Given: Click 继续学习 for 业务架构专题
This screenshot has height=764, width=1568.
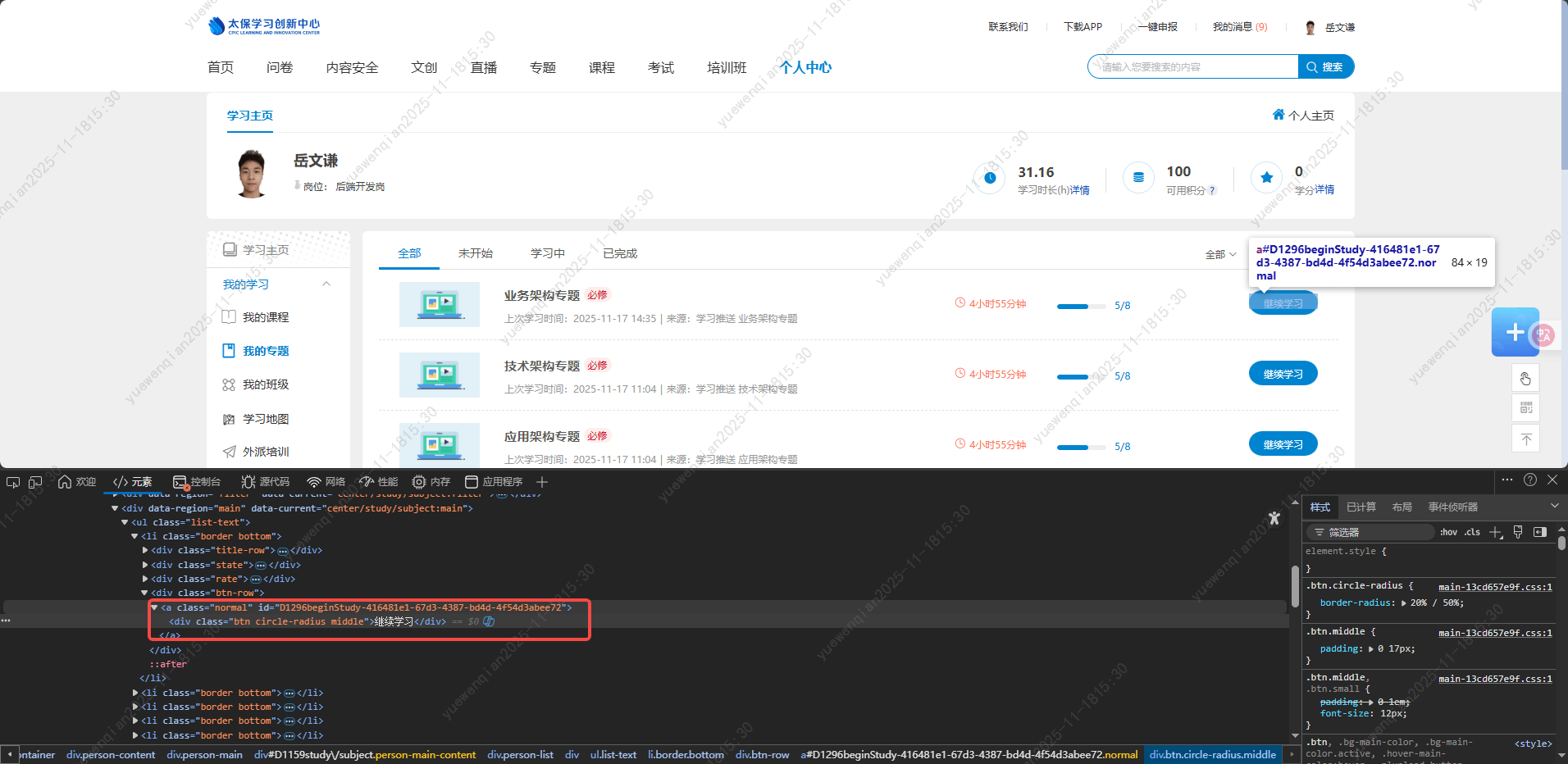Looking at the screenshot, I should pos(1283,302).
